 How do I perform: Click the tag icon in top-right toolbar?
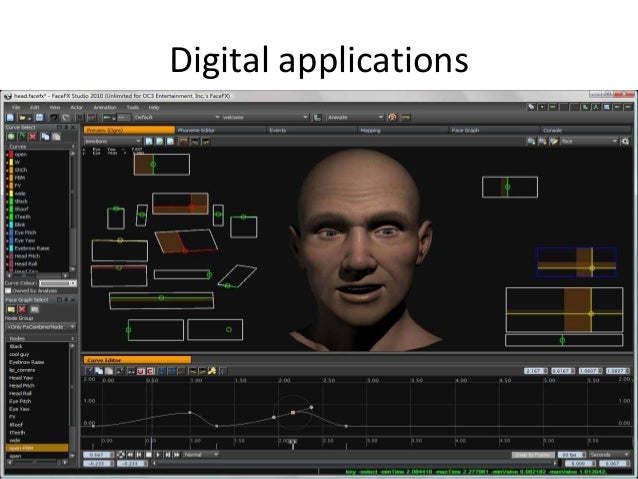(531, 107)
